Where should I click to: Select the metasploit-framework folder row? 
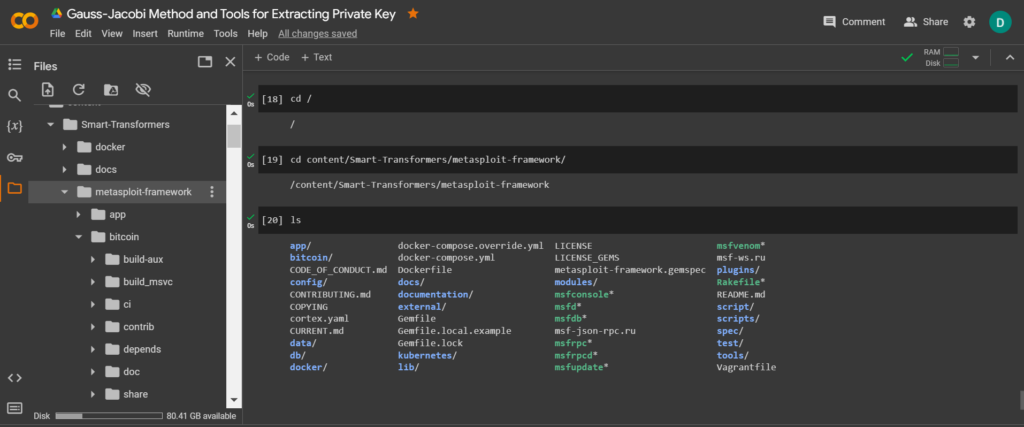pos(127,192)
